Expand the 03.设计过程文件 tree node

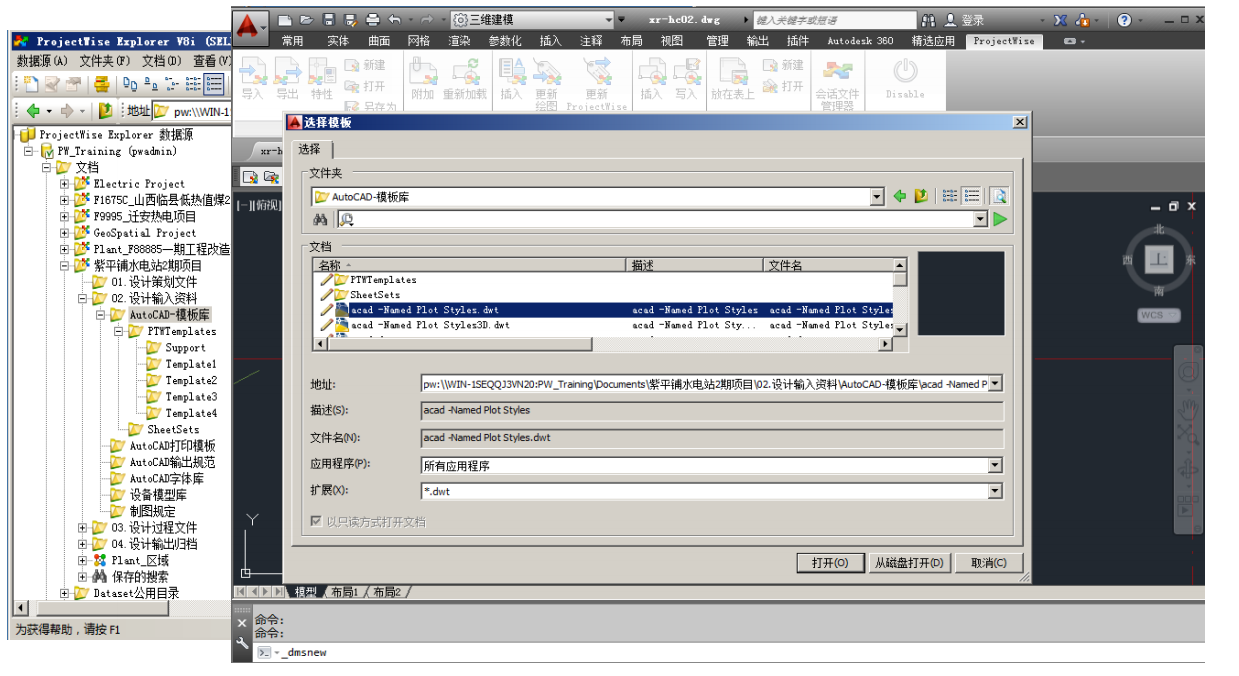tap(83, 527)
